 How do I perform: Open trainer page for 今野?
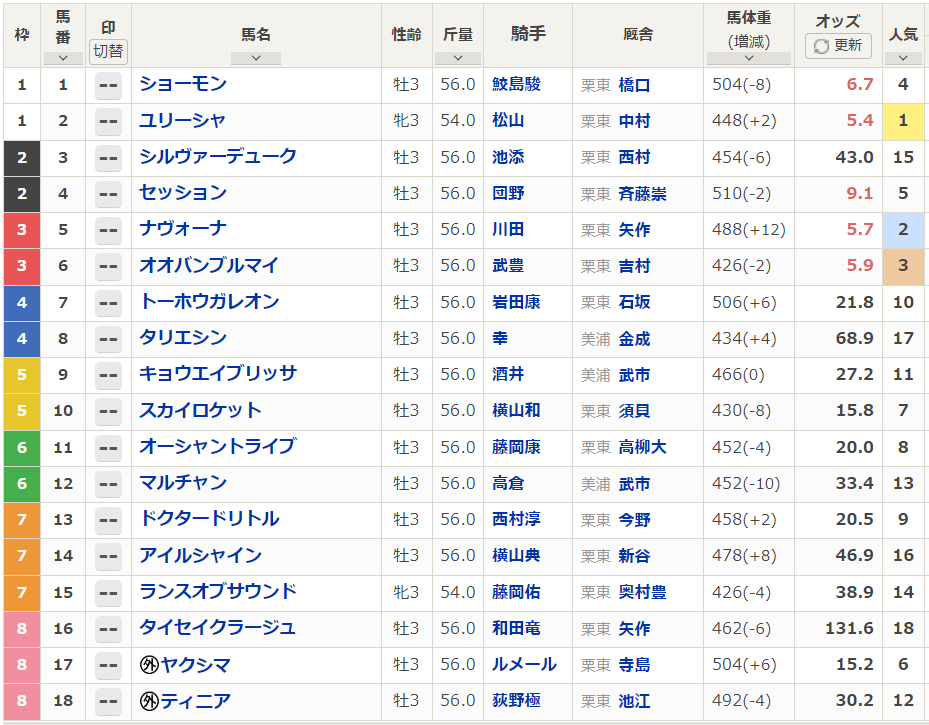click(x=635, y=520)
